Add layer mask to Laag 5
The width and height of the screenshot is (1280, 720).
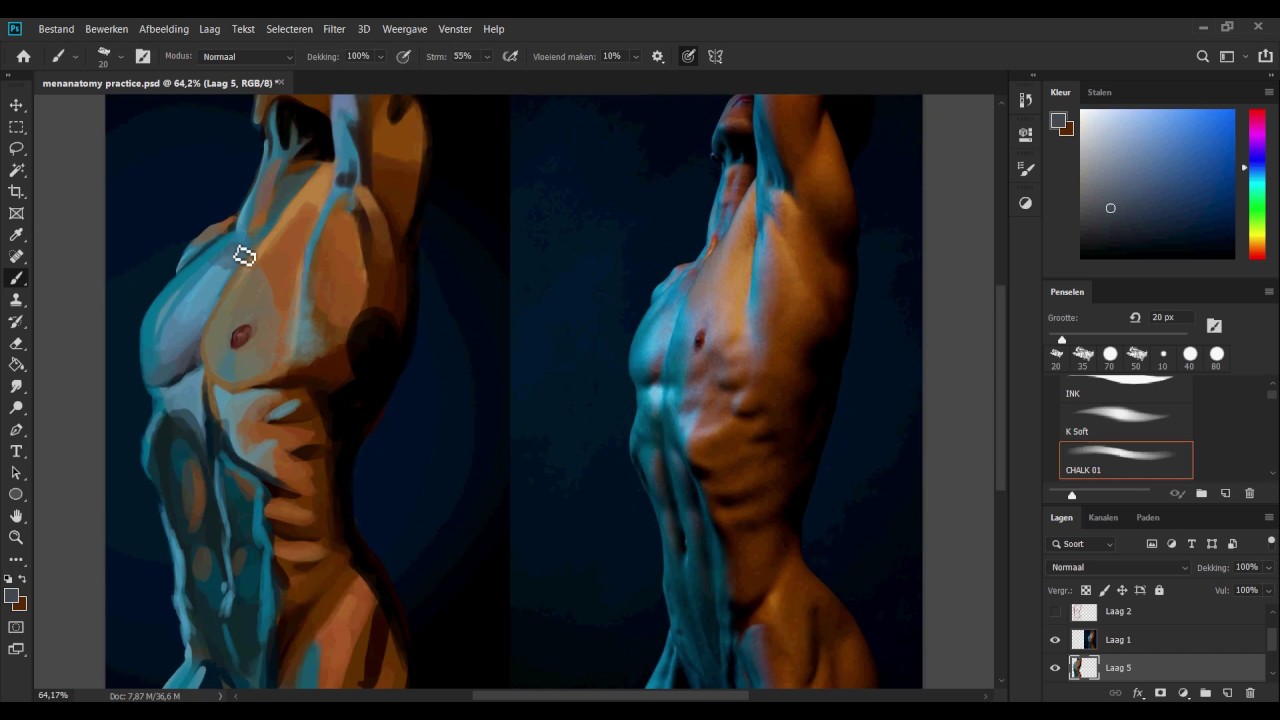[x=1160, y=693]
